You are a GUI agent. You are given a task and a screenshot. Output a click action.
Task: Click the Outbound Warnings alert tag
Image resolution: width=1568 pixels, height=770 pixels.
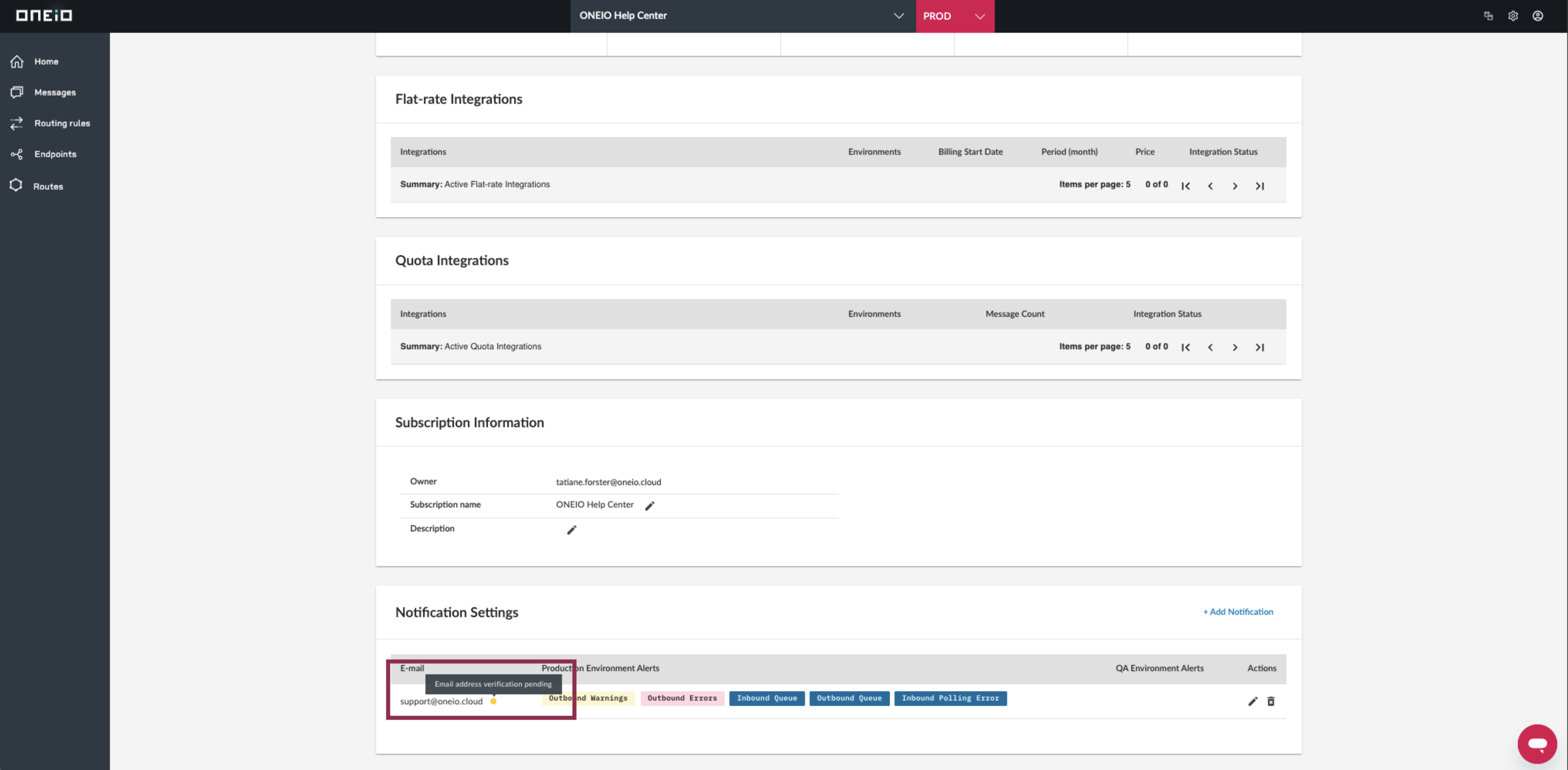588,698
